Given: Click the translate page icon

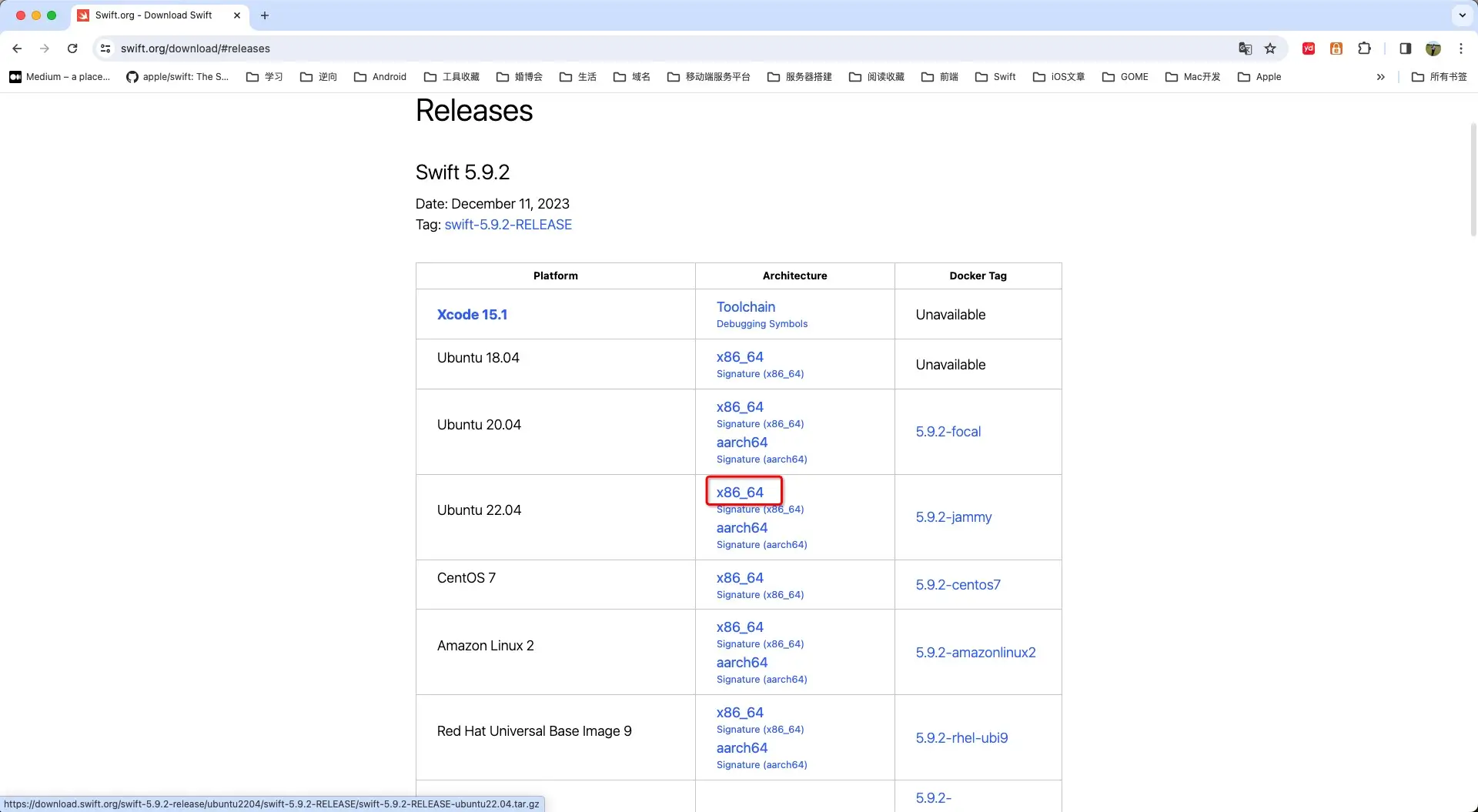Looking at the screenshot, I should (x=1245, y=48).
